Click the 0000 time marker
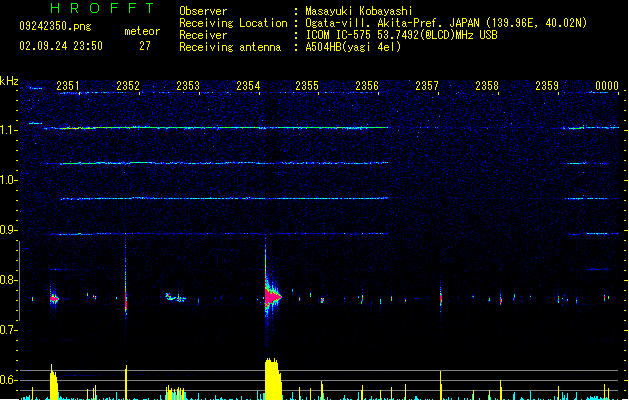629x400 pixels. click(607, 86)
